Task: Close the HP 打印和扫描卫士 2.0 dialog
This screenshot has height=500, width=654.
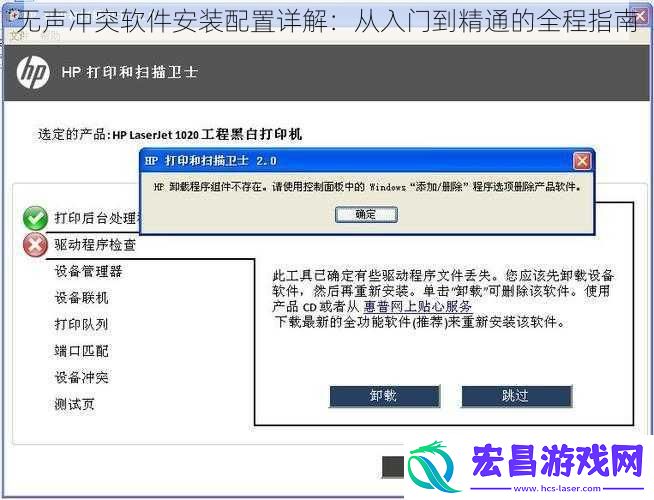Action: click(582, 161)
